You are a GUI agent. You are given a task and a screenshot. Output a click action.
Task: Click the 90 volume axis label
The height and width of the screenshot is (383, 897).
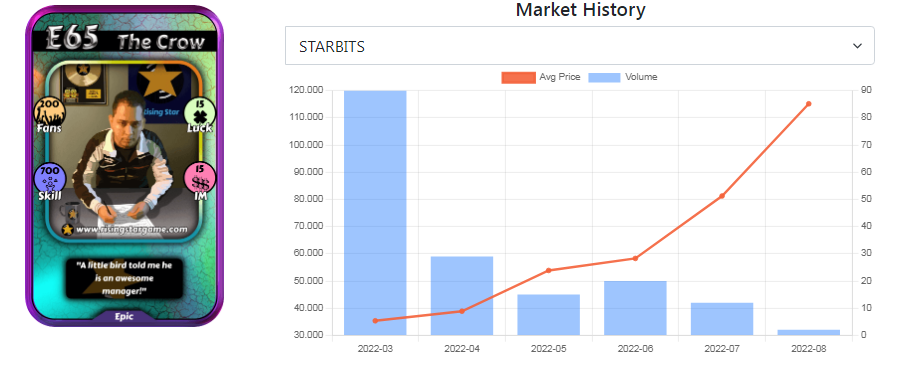865,90
